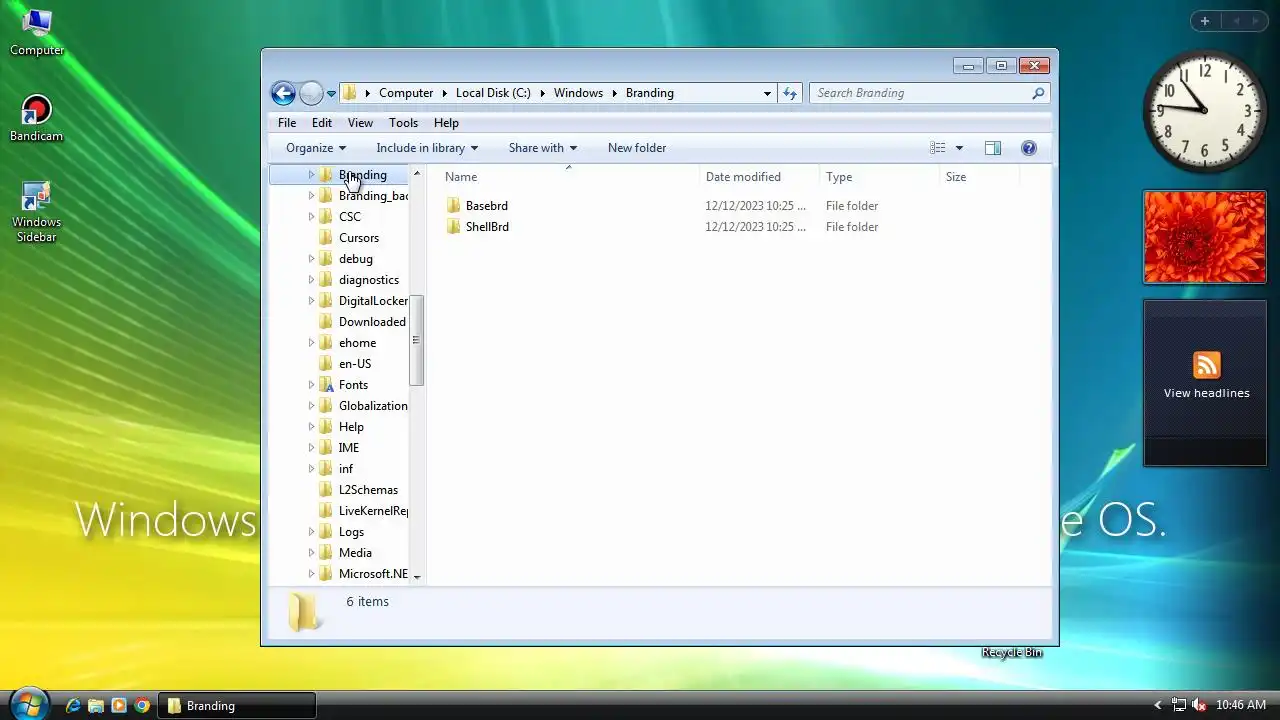Image resolution: width=1280 pixels, height=720 pixels.
Task: Click the ShellBrd folder icon
Action: click(453, 227)
